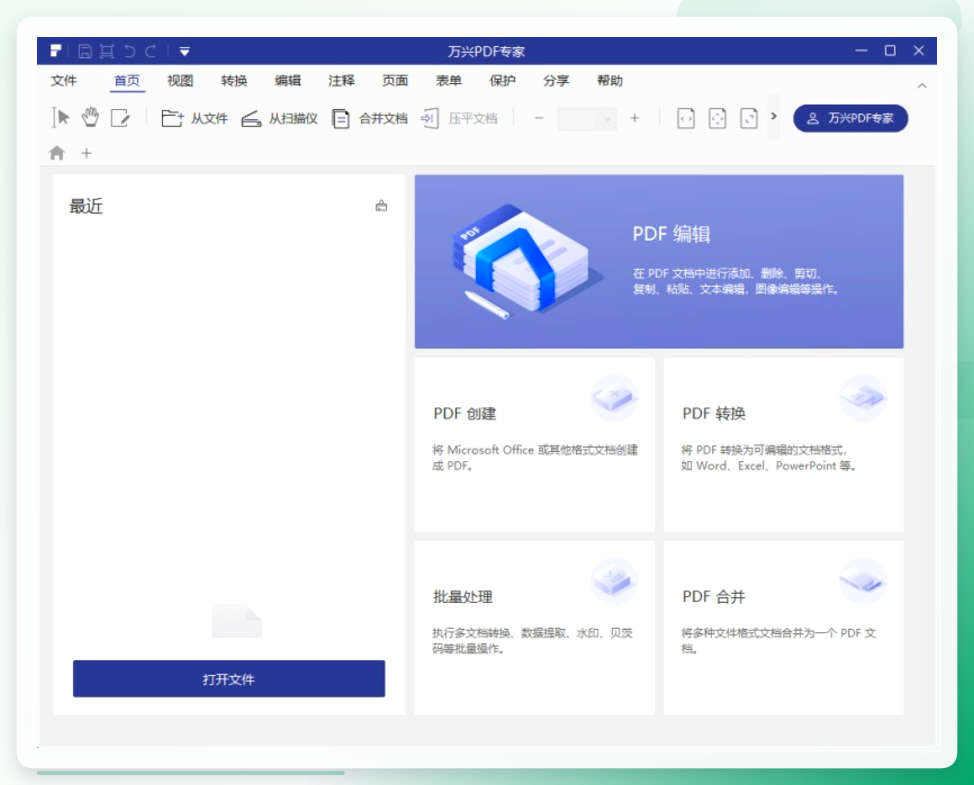The image size is (974, 785).
Task: Add a new tab with plus
Action: [x=86, y=153]
